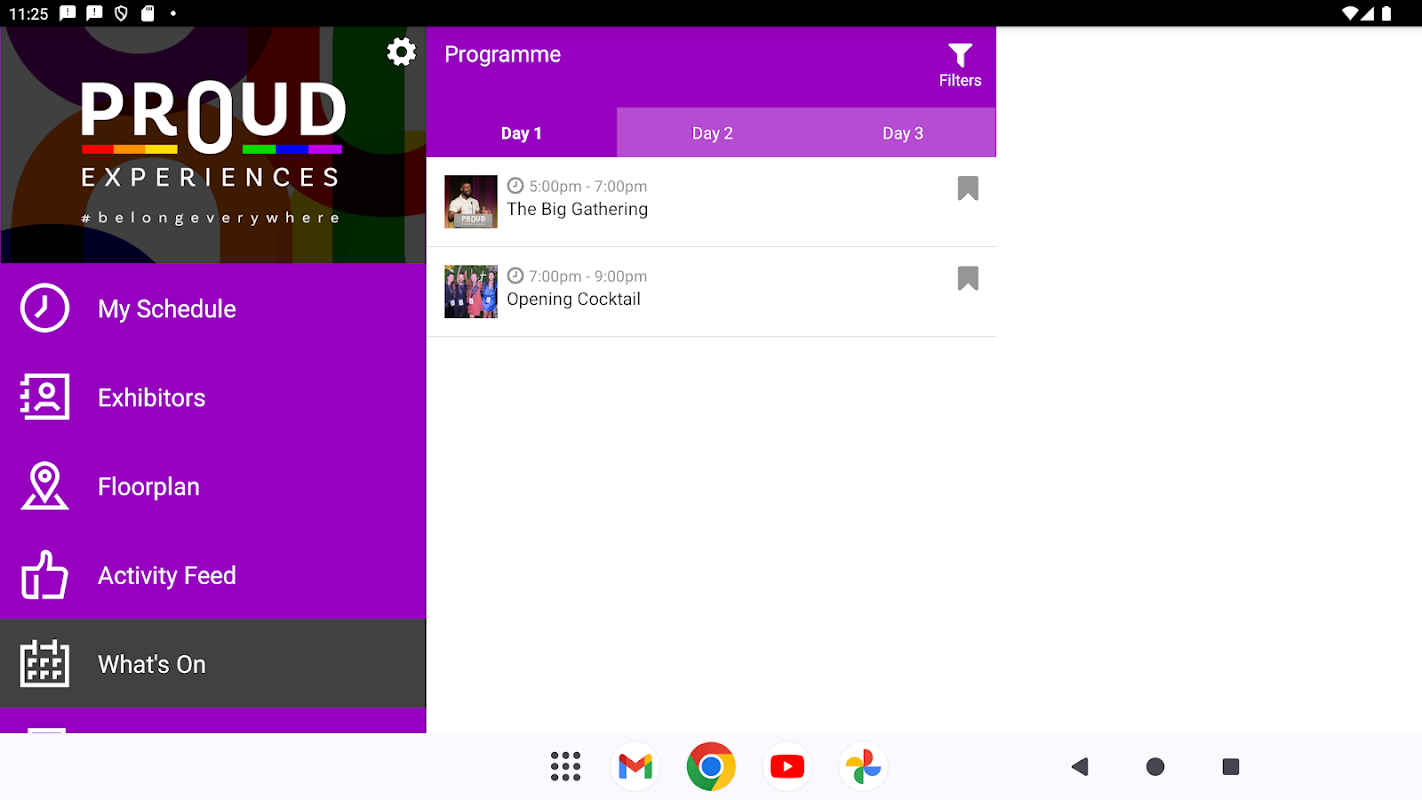
Task: Click the Activity Feed thumbs-up icon
Action: coord(45,575)
